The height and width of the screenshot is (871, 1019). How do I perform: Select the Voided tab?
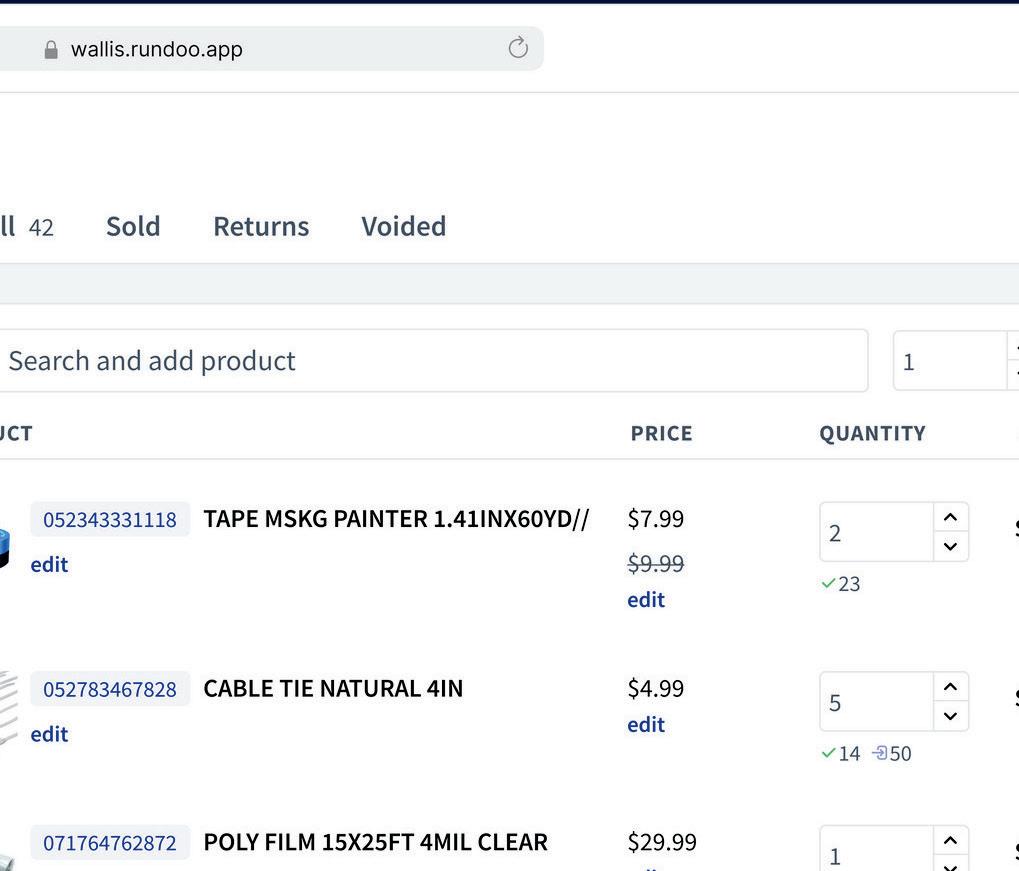pyautogui.click(x=403, y=226)
